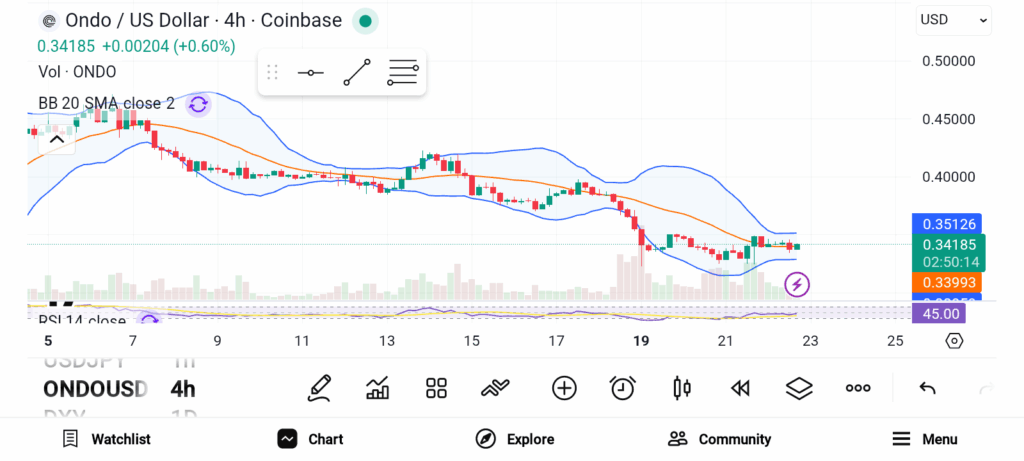Open chart settings hexagon icon
This screenshot has height=461, width=1024.
click(954, 341)
